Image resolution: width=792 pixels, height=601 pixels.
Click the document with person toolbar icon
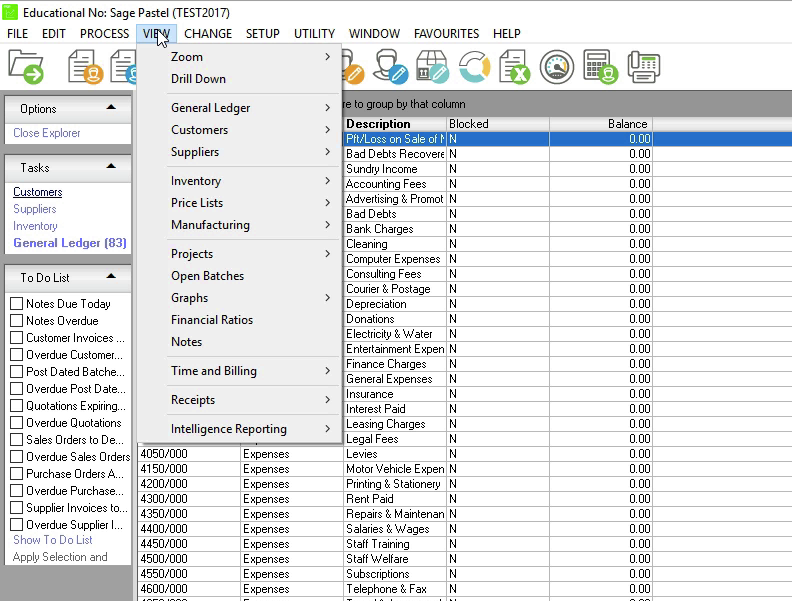[86, 68]
